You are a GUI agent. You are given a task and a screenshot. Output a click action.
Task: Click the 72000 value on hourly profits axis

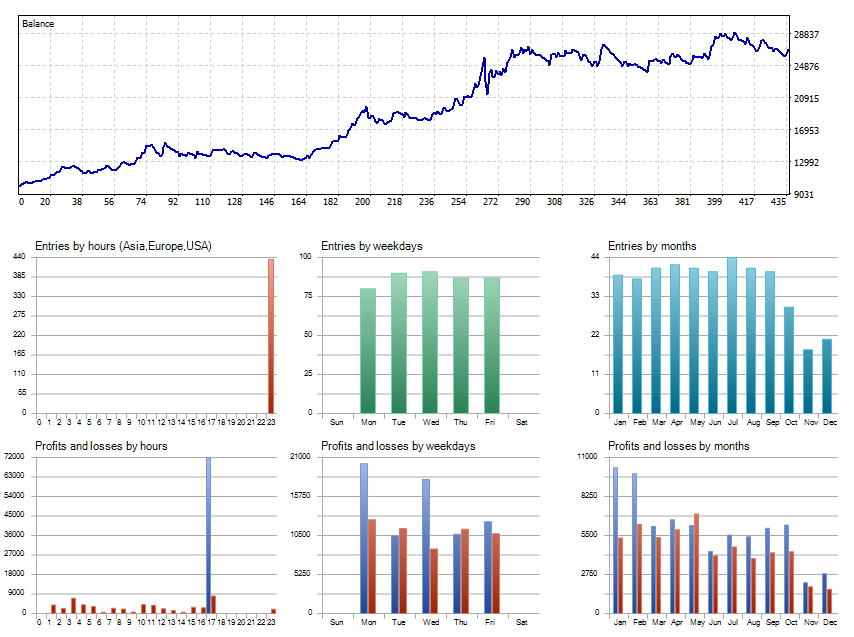pos(15,456)
